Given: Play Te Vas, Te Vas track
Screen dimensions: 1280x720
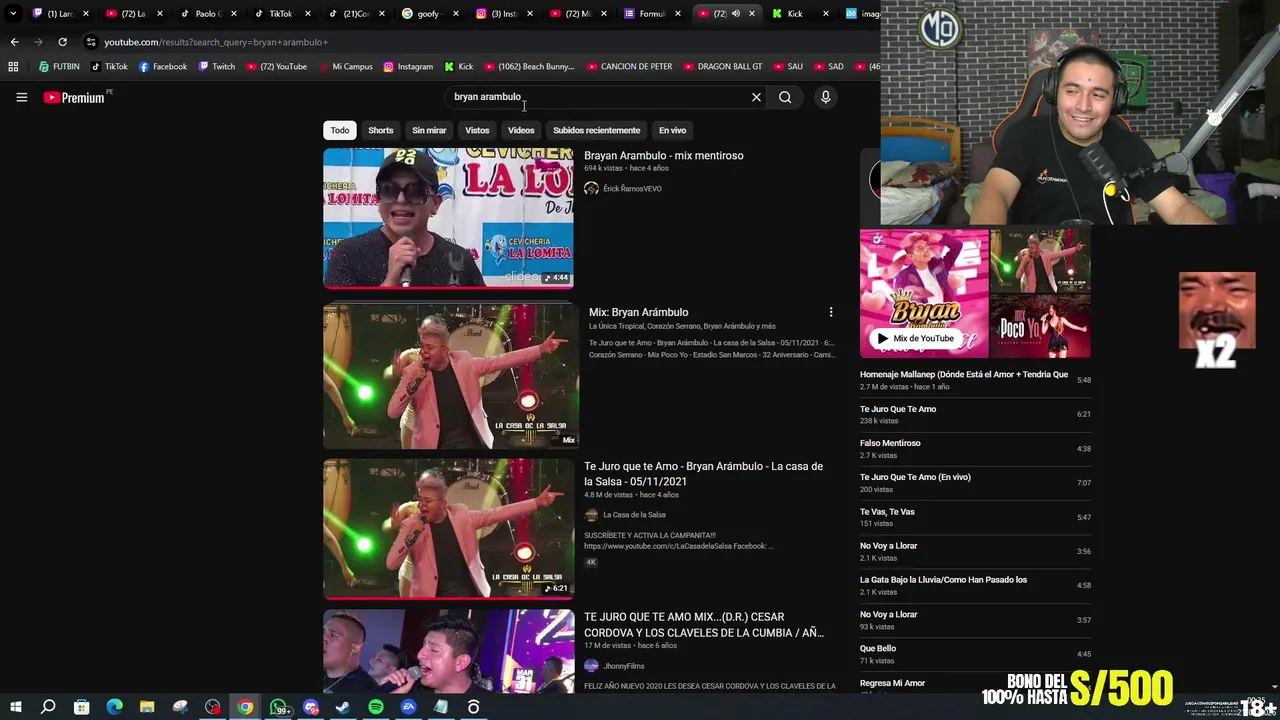Looking at the screenshot, I should click(975, 517).
